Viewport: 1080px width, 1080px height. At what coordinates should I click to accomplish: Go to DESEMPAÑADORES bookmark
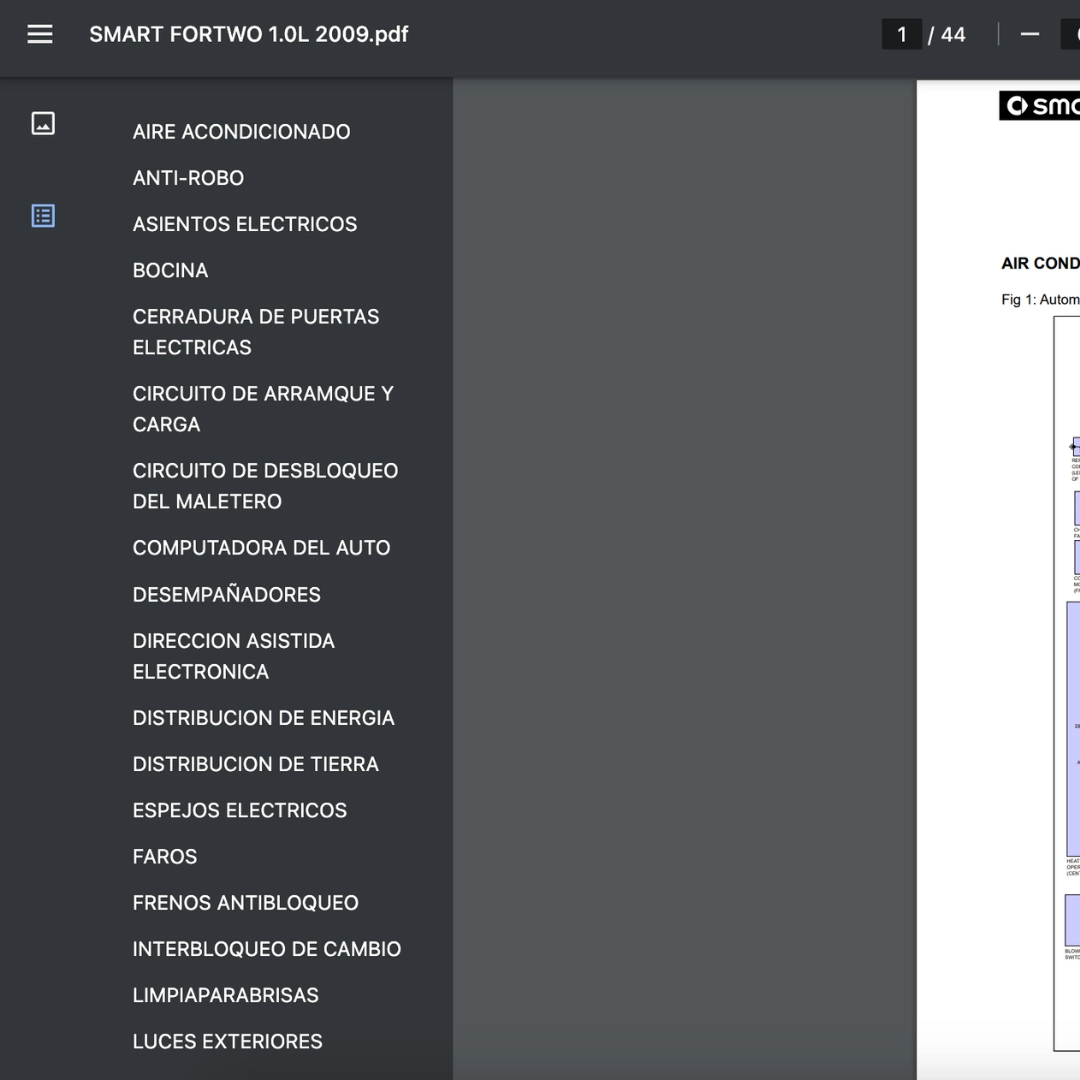pyautogui.click(x=227, y=594)
